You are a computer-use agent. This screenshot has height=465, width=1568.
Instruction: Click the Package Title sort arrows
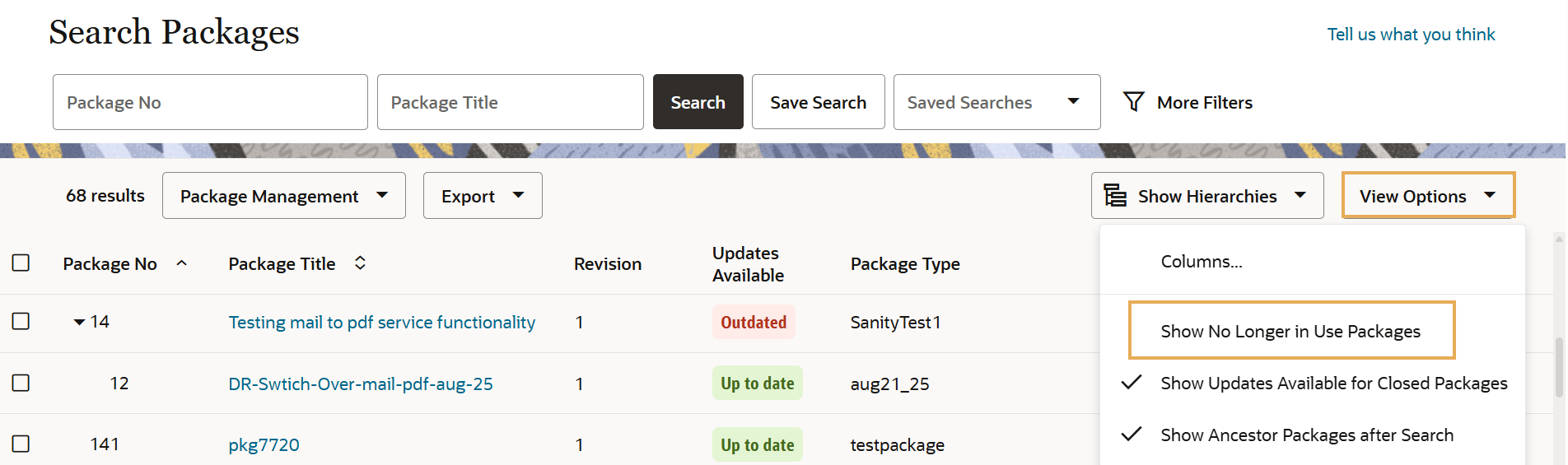click(360, 263)
